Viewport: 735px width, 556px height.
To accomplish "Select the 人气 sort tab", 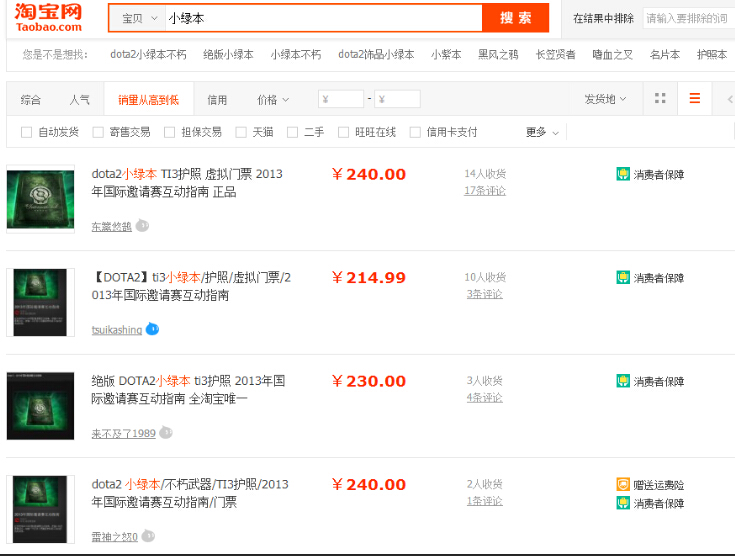I will [x=79, y=99].
